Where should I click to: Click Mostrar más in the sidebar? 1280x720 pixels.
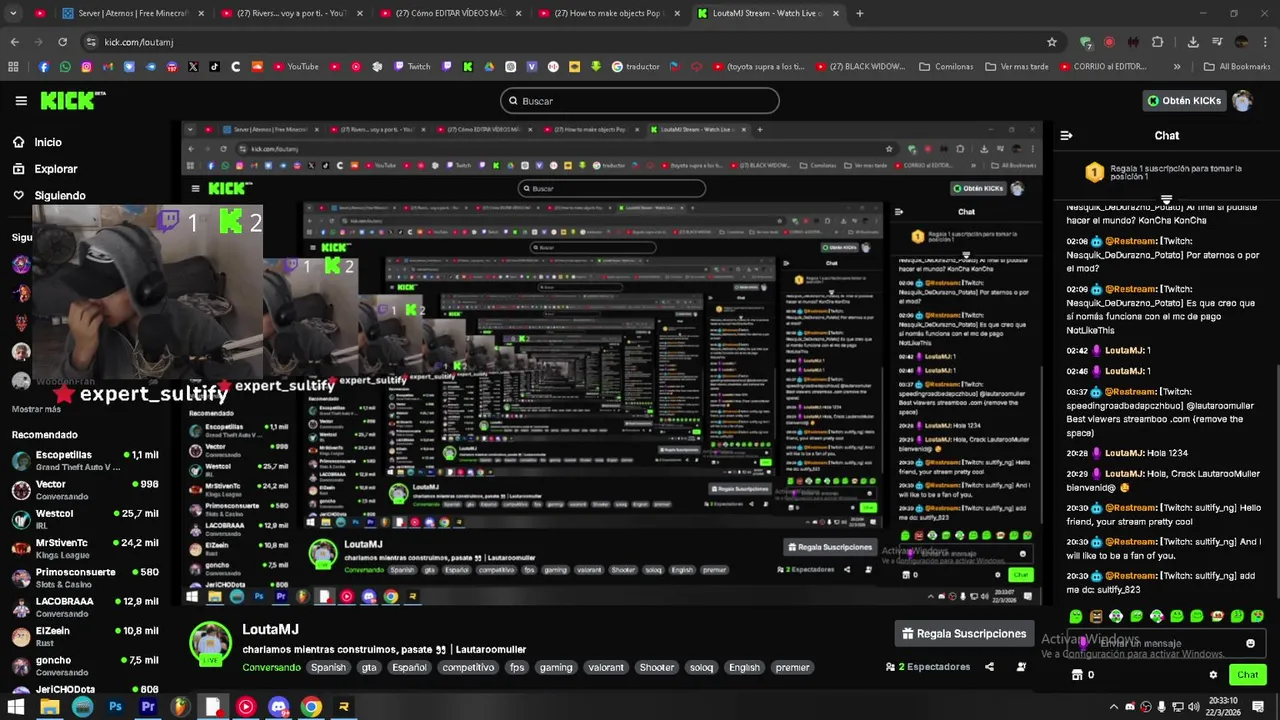(36, 409)
